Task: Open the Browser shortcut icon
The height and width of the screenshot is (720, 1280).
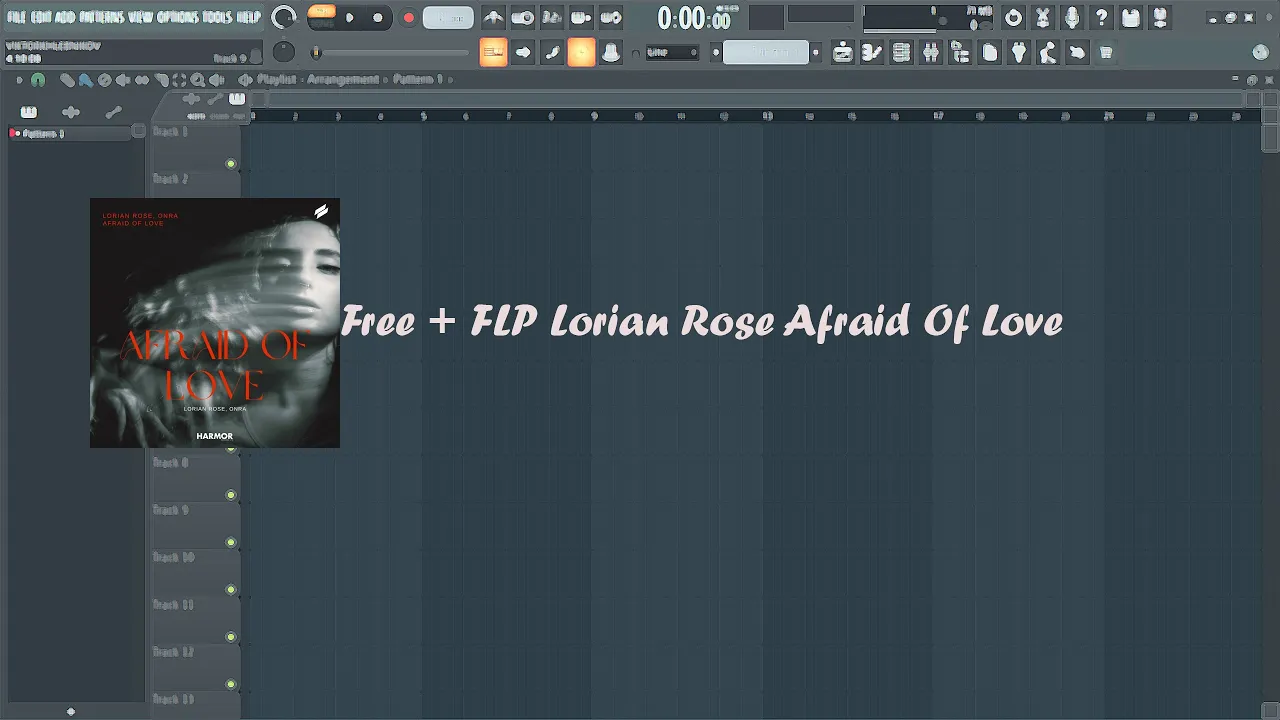Action: click(x=959, y=52)
